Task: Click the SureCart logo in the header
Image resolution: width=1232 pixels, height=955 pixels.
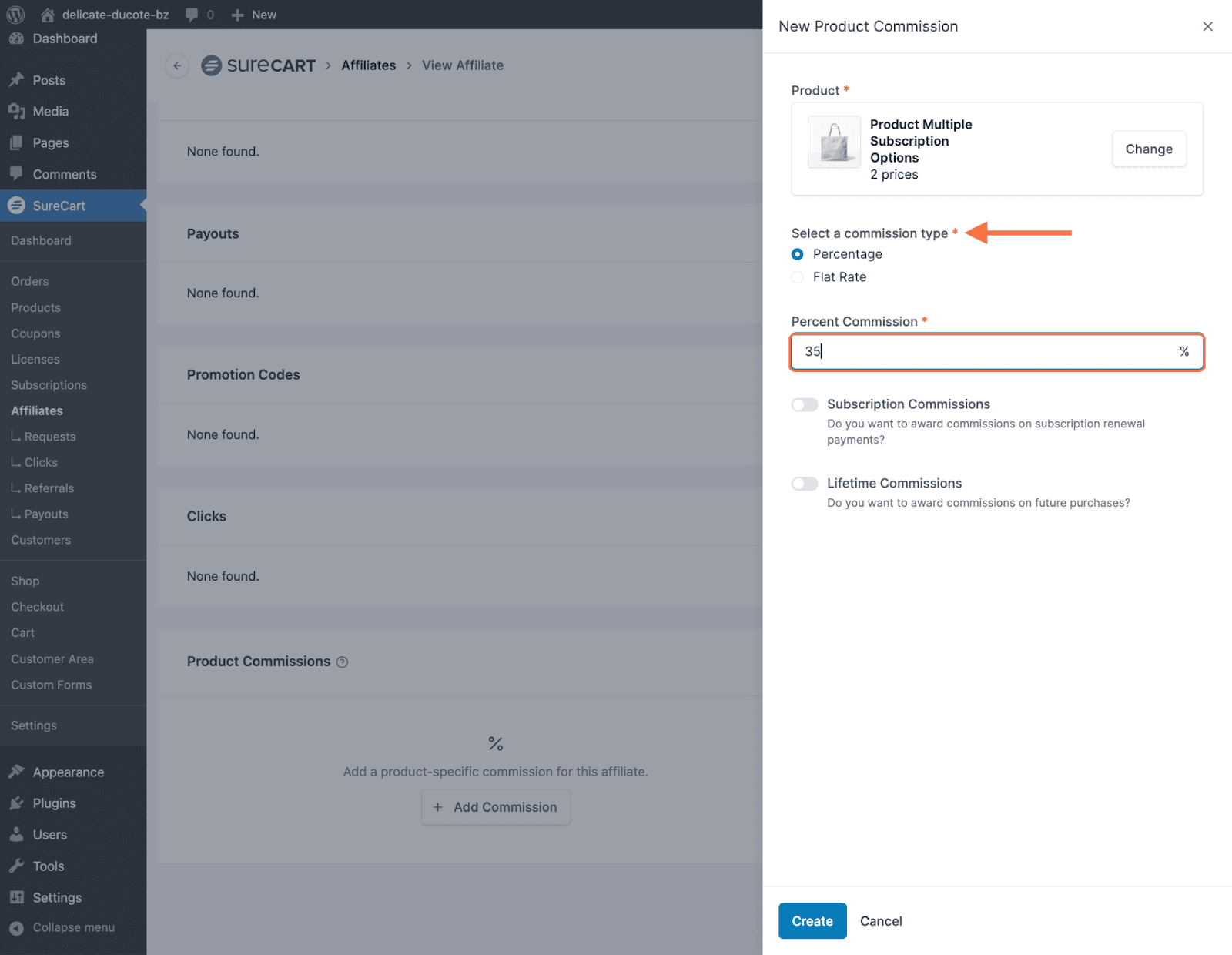Action: [259, 65]
